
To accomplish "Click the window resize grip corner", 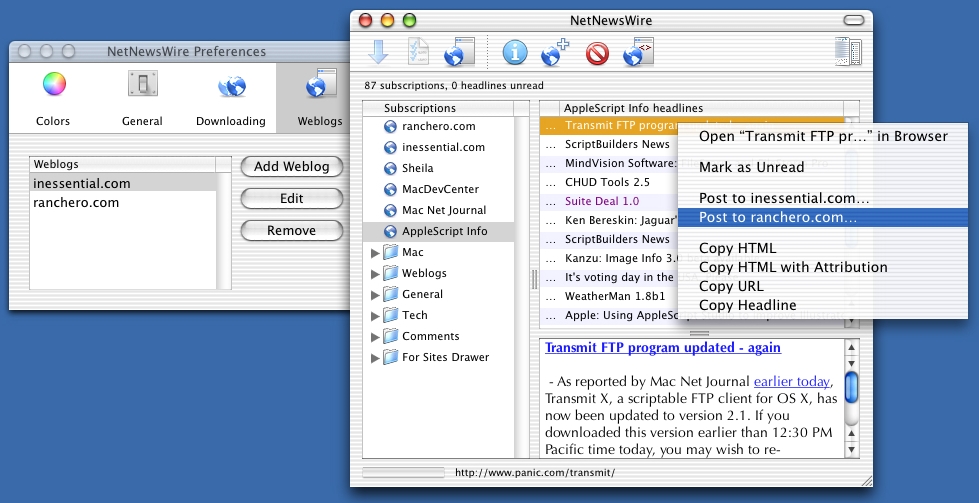I will tap(866, 480).
